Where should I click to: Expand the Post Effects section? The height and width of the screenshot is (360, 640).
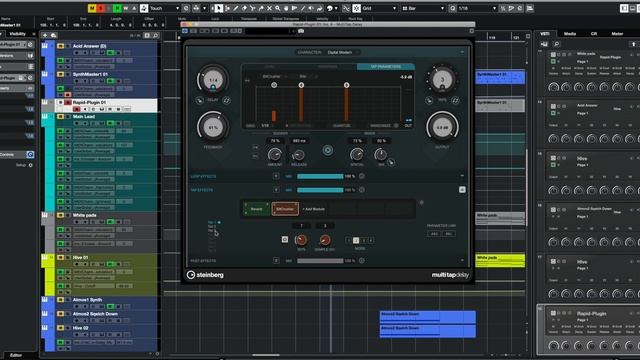point(462,260)
